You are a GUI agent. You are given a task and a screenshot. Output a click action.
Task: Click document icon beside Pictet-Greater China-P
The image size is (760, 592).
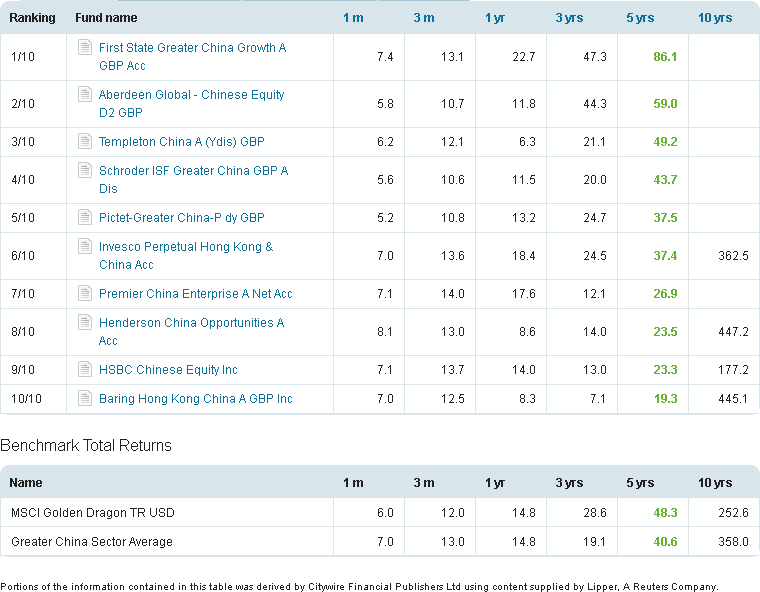(85, 217)
